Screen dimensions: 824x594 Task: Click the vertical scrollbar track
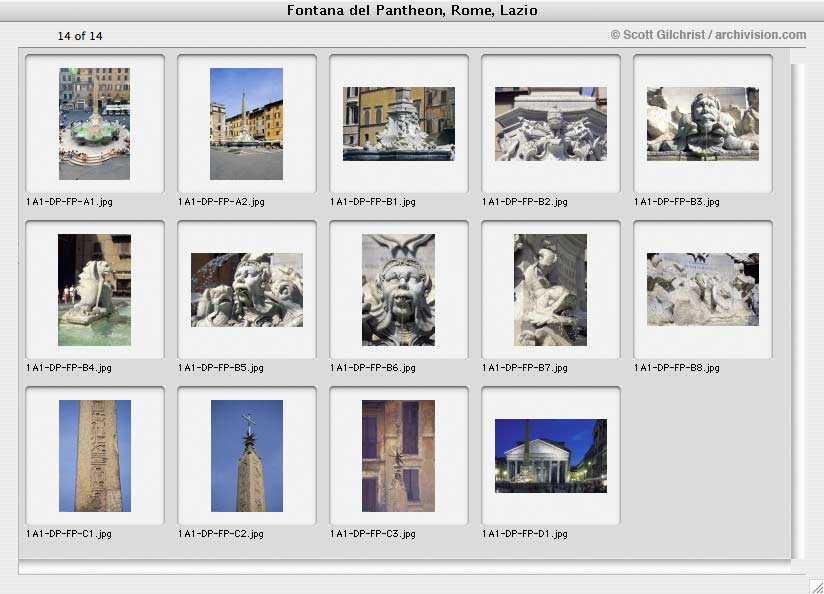pos(797,311)
